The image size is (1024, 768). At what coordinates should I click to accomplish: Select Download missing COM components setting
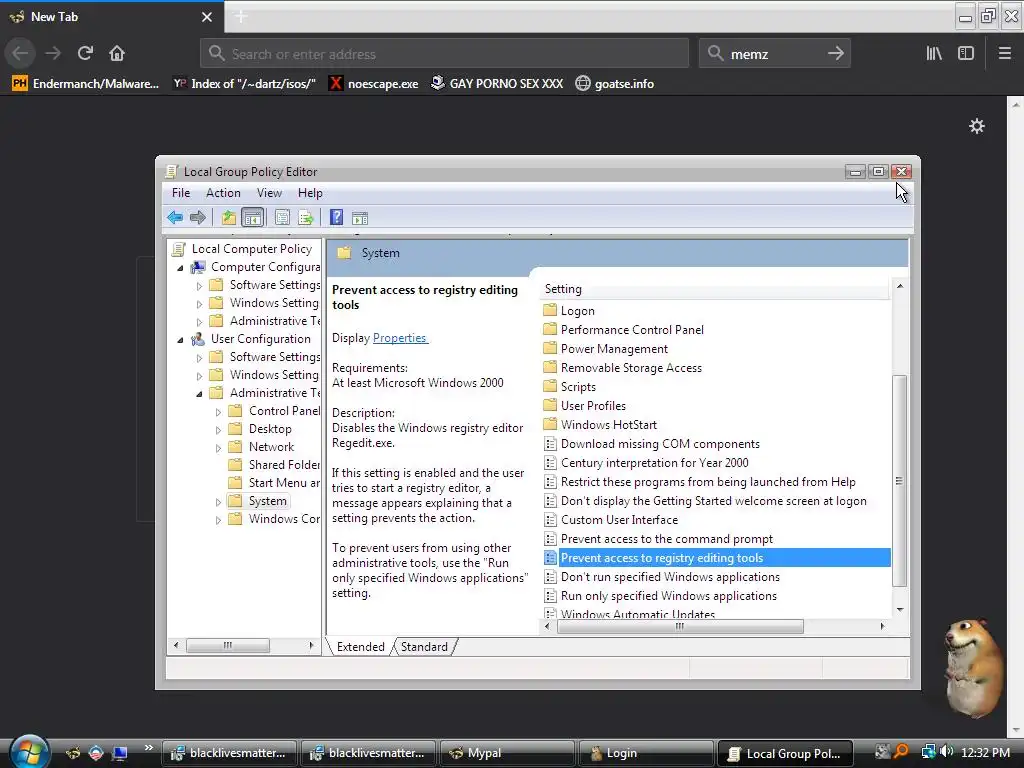pyautogui.click(x=660, y=444)
